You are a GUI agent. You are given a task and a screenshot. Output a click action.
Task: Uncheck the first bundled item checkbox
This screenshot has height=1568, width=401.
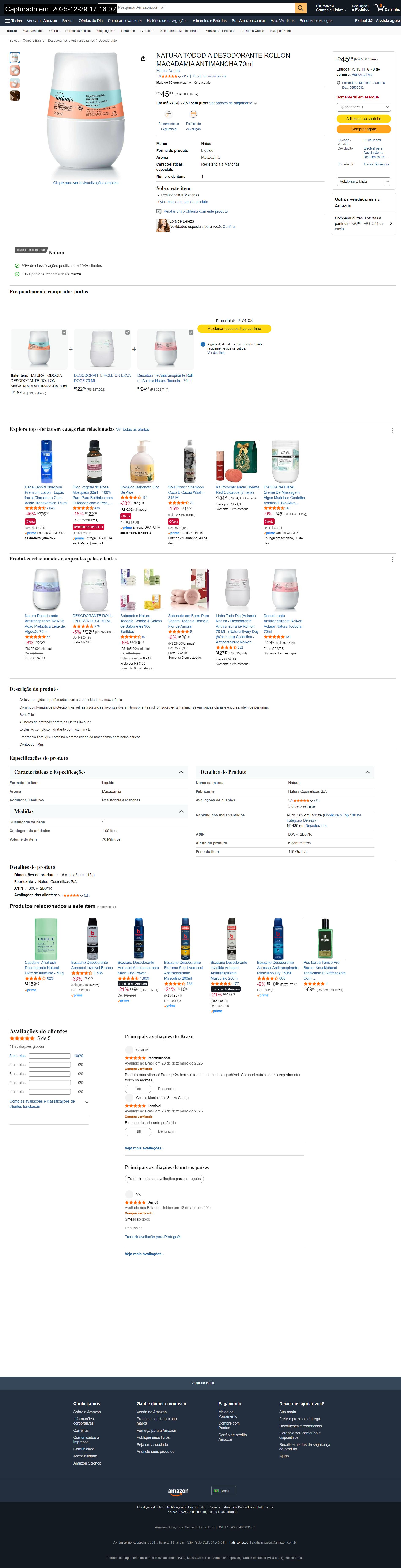coord(64,332)
